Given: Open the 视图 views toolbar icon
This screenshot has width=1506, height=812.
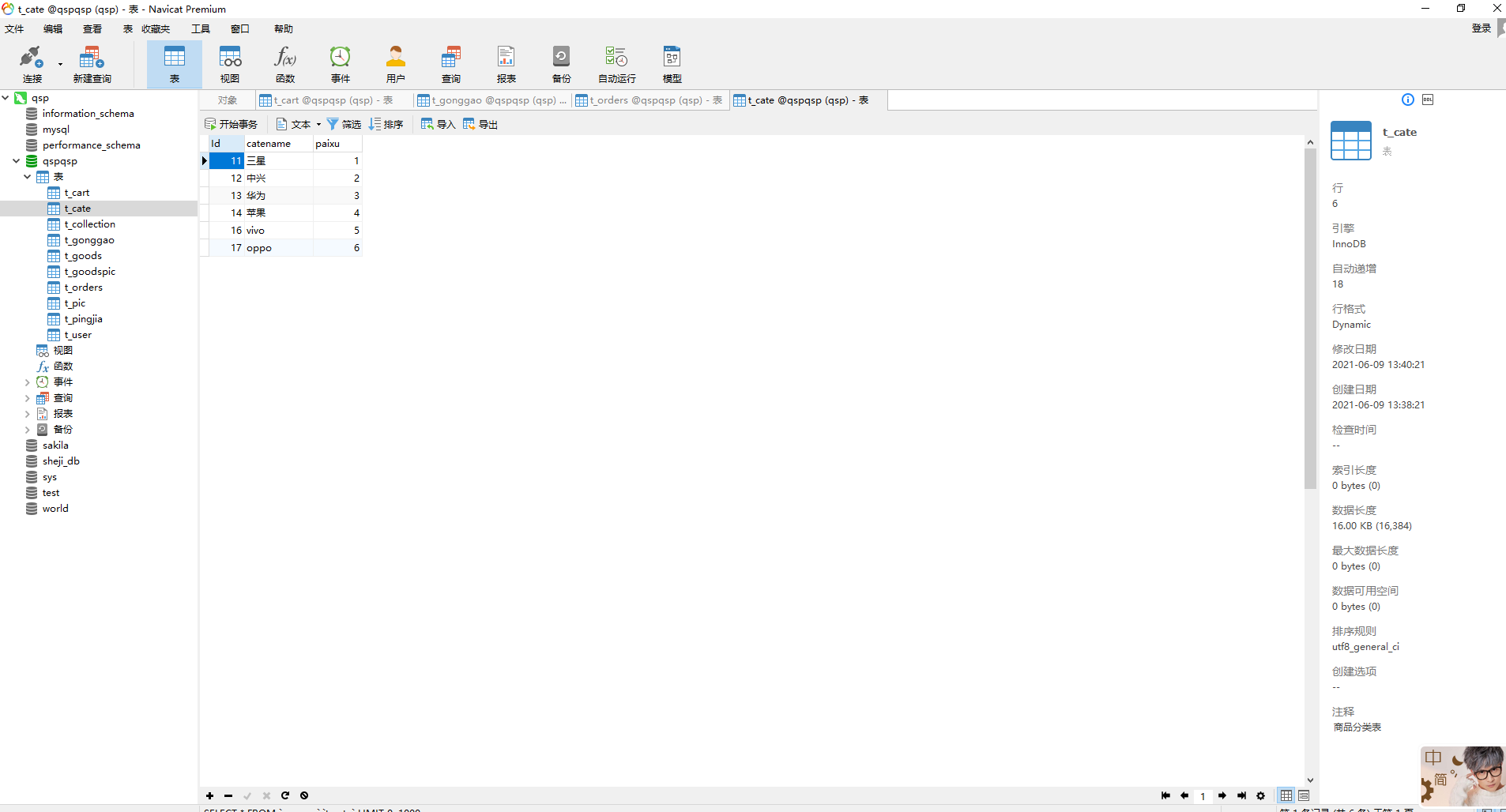Looking at the screenshot, I should click(x=230, y=64).
